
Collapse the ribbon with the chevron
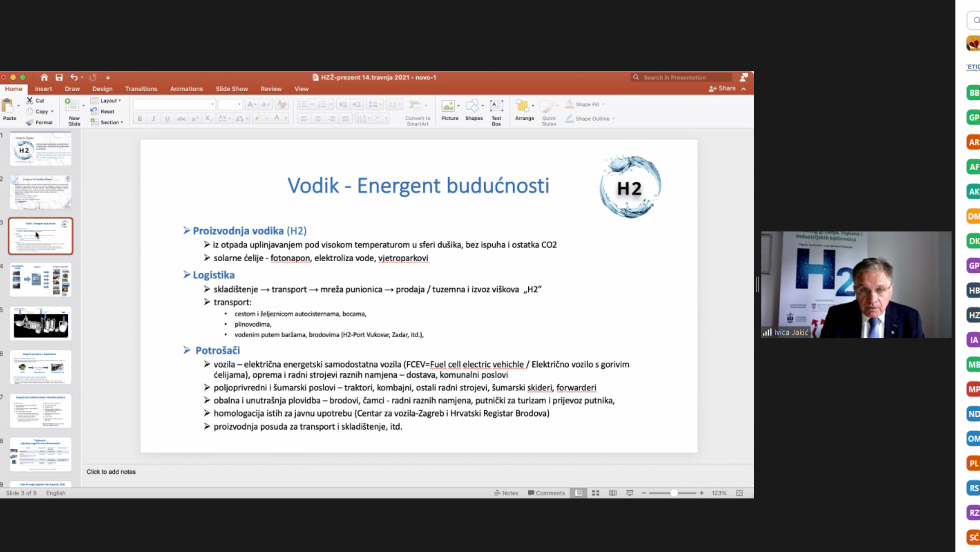[744, 89]
